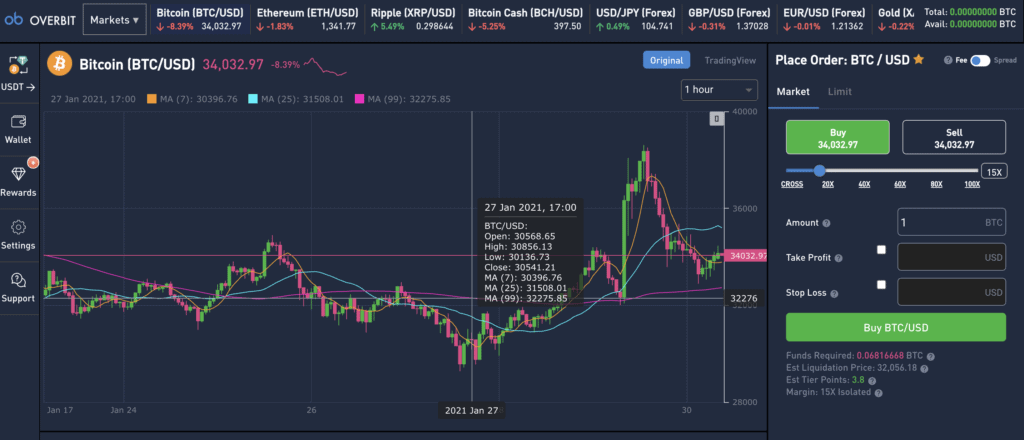Click the 15X leverage value box
The height and width of the screenshot is (440, 1024).
click(994, 172)
